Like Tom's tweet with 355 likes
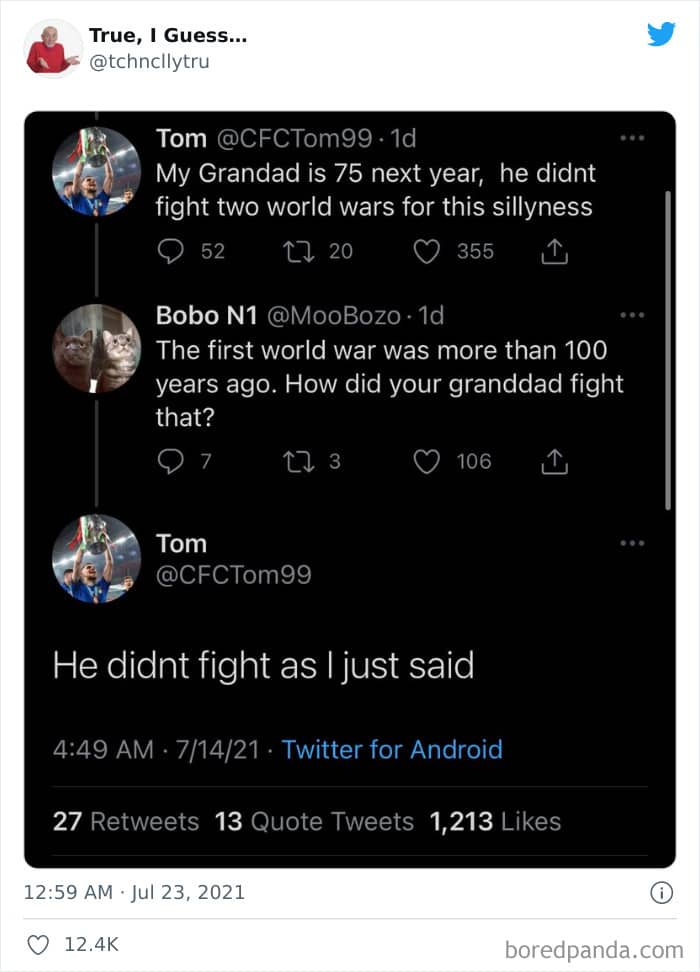 pyautogui.click(x=427, y=252)
